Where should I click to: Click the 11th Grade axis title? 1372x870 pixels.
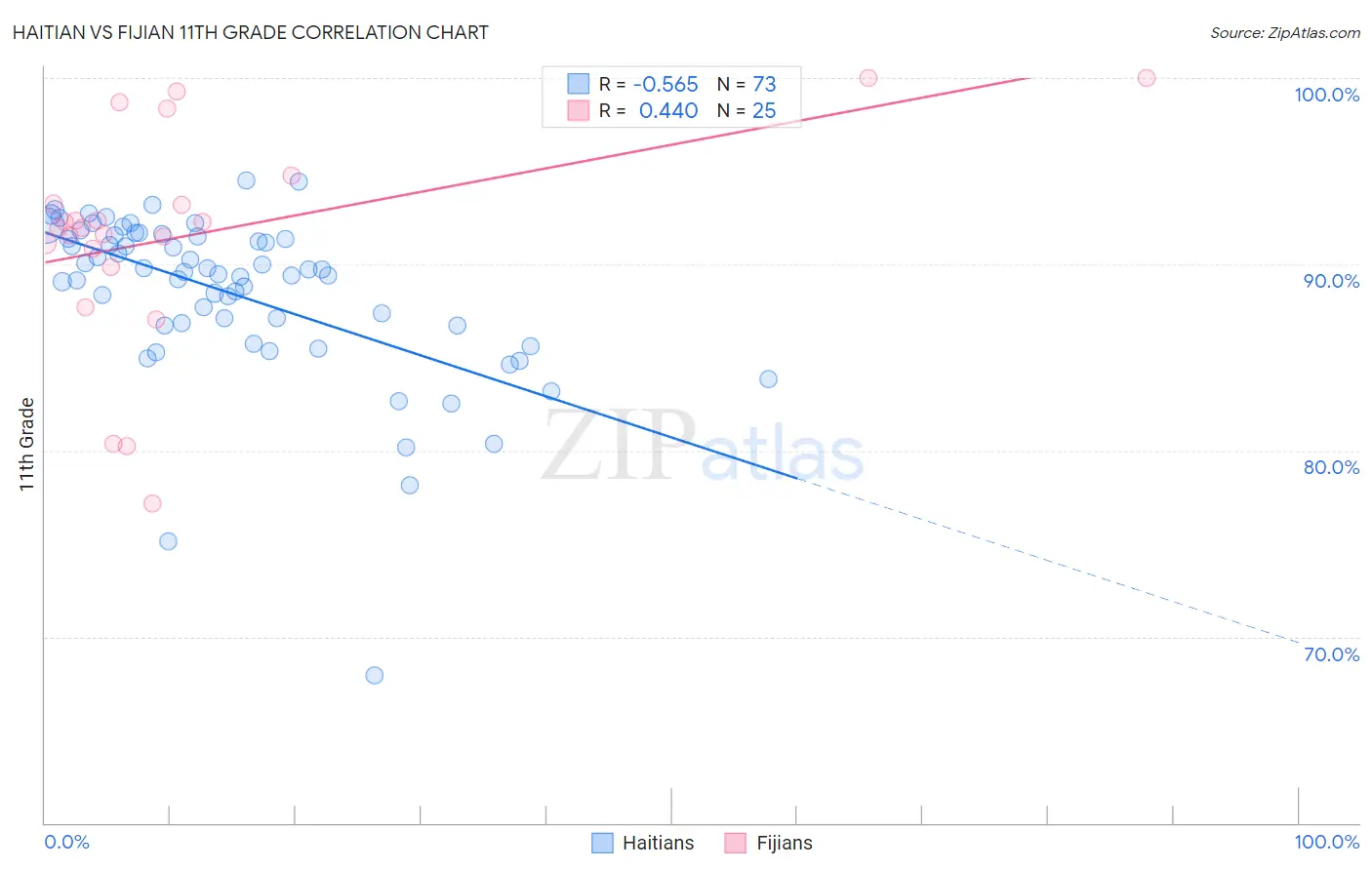[26, 445]
